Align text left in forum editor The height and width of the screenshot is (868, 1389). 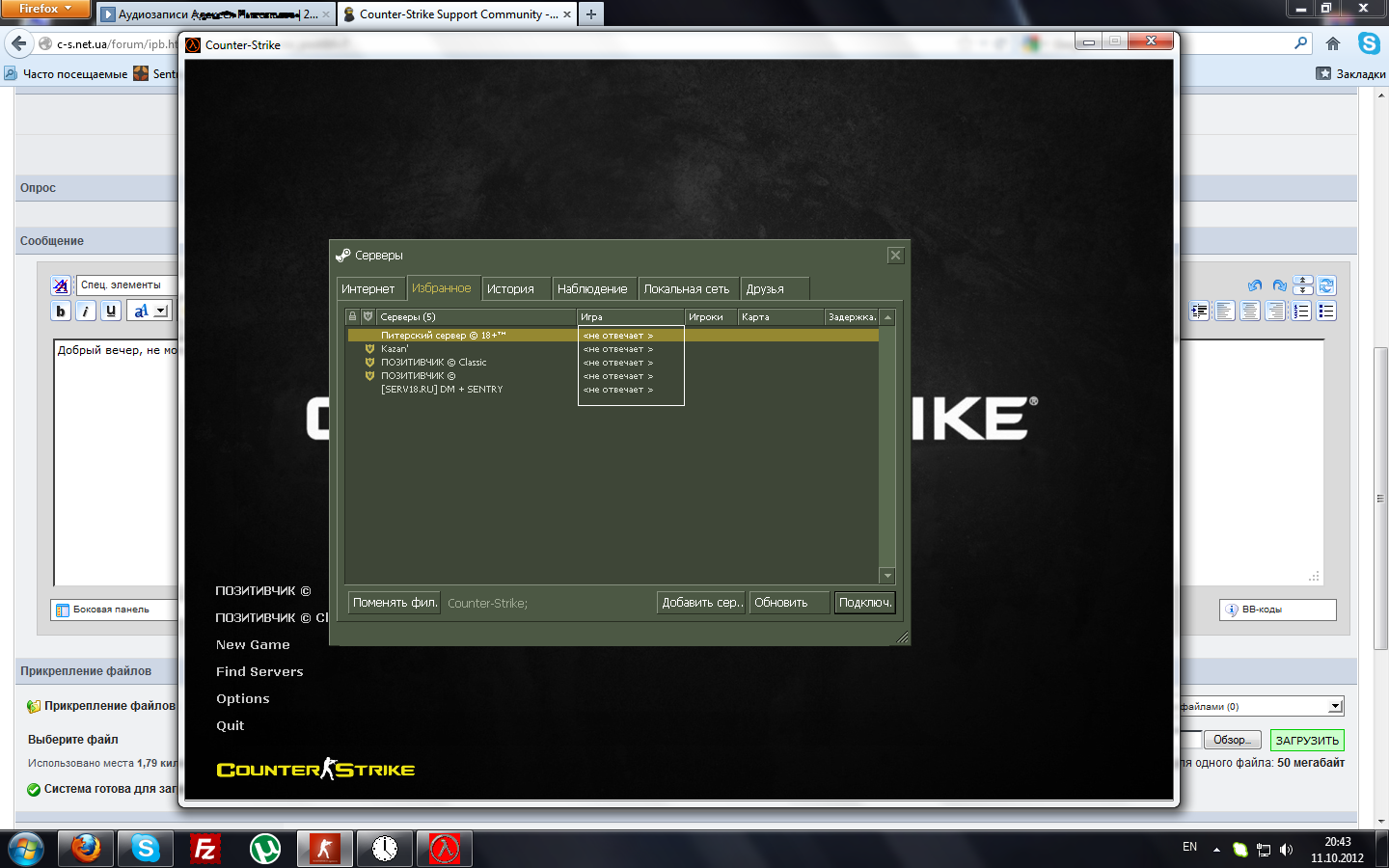(x=1225, y=311)
